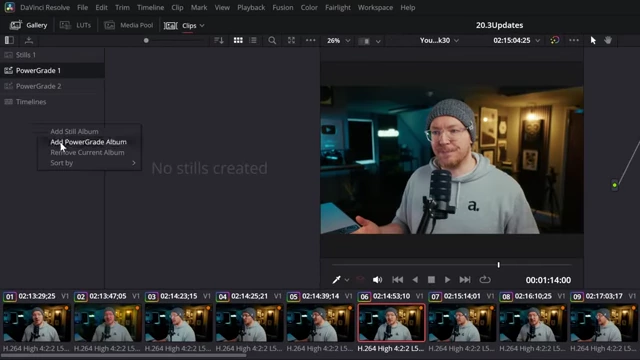This screenshot has height=360, width=640.
Task: Click the import stills icon
Action: [29, 40]
